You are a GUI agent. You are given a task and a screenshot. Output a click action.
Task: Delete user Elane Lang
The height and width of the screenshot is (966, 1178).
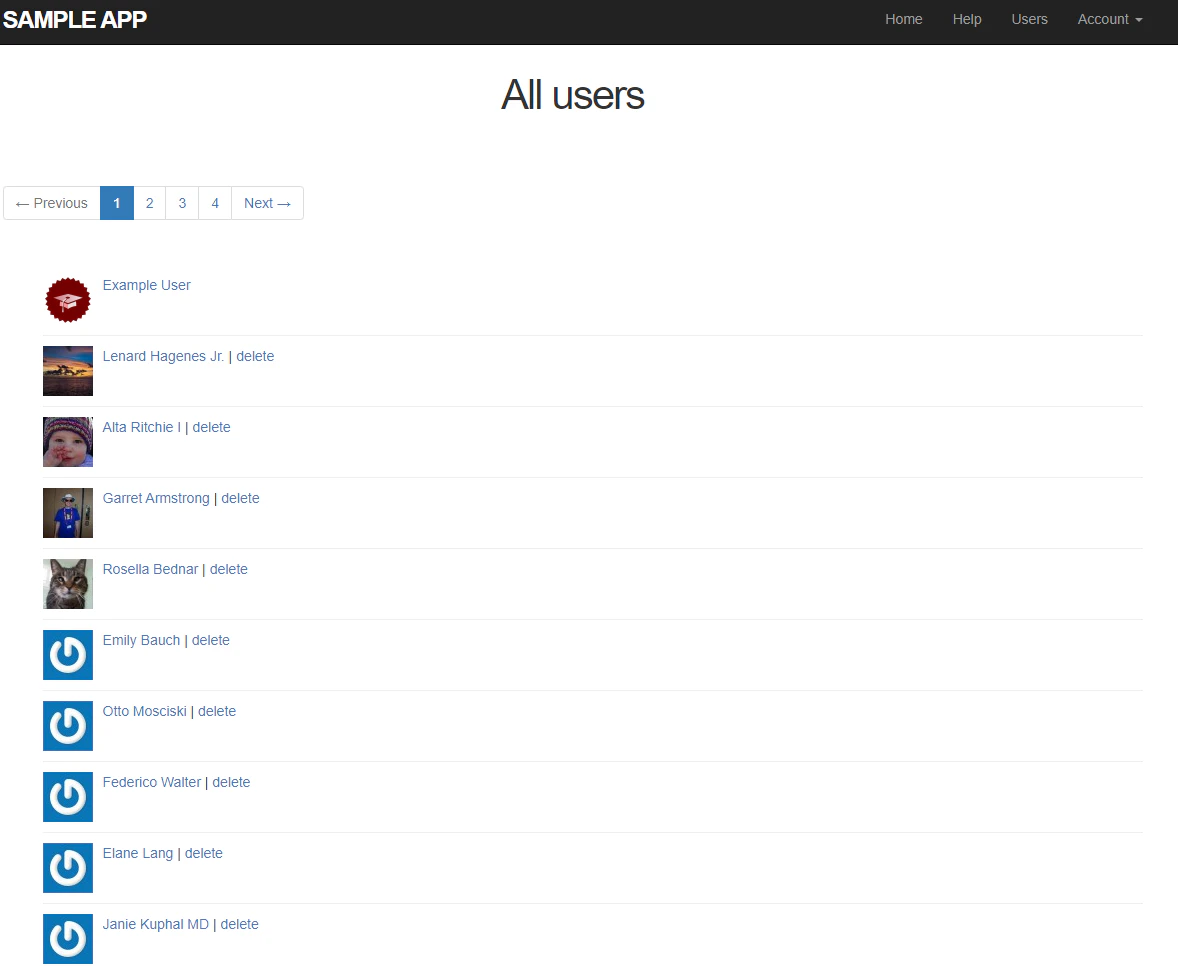coord(204,853)
